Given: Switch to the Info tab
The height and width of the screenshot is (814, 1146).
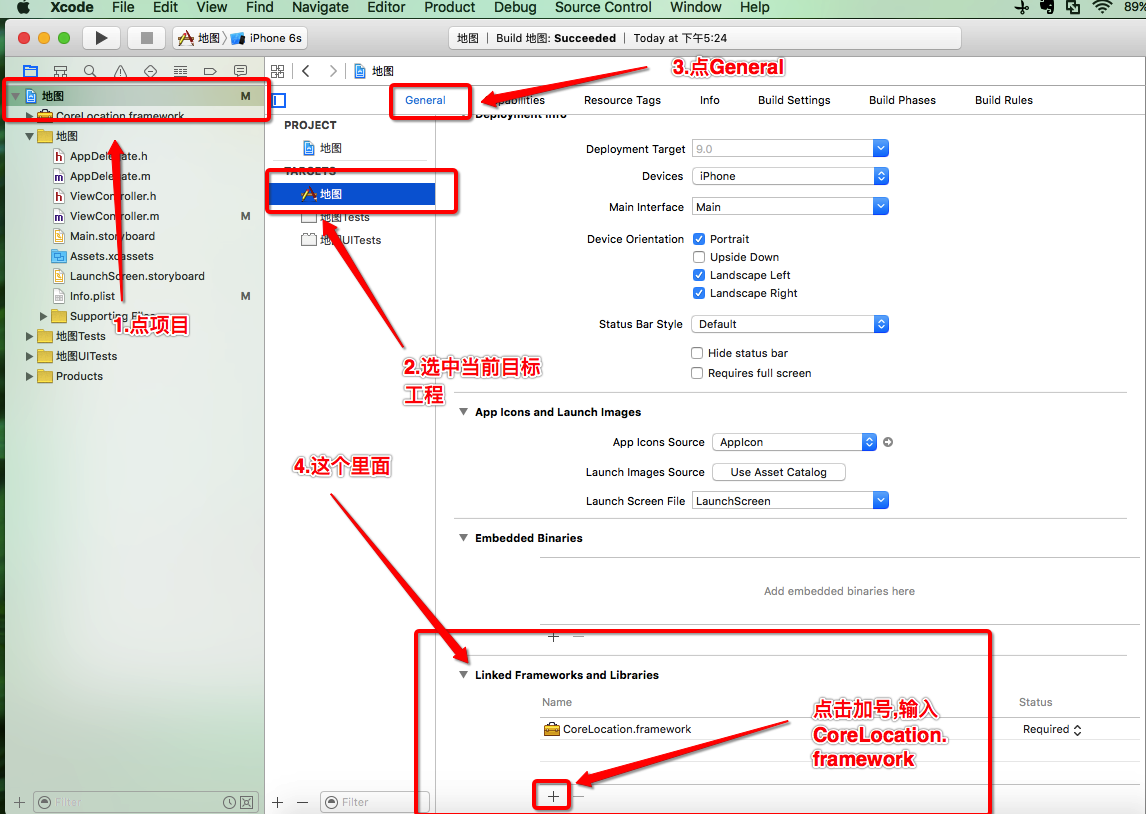Looking at the screenshot, I should point(710,100).
